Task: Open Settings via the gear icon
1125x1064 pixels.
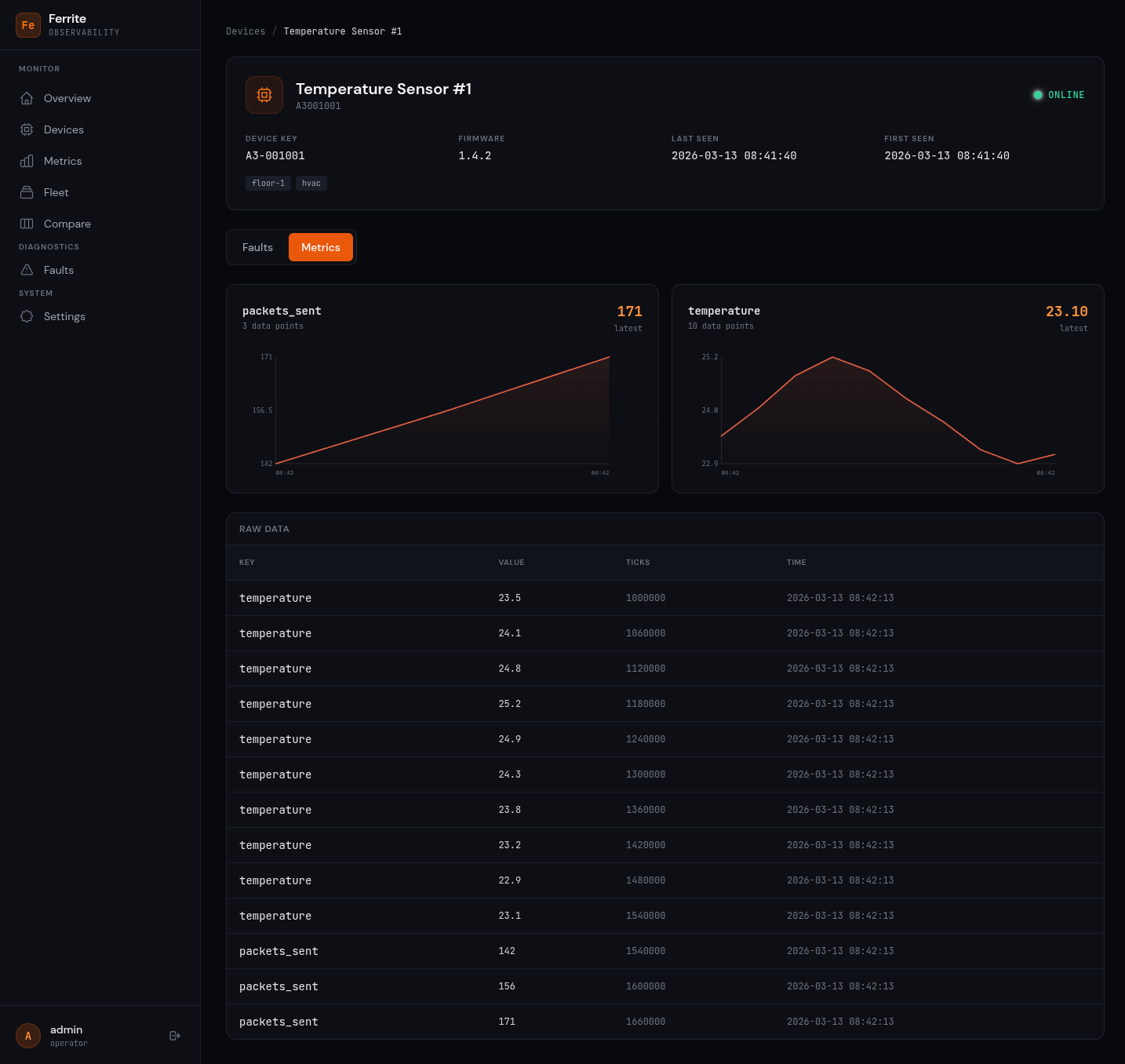Action: coord(27,316)
